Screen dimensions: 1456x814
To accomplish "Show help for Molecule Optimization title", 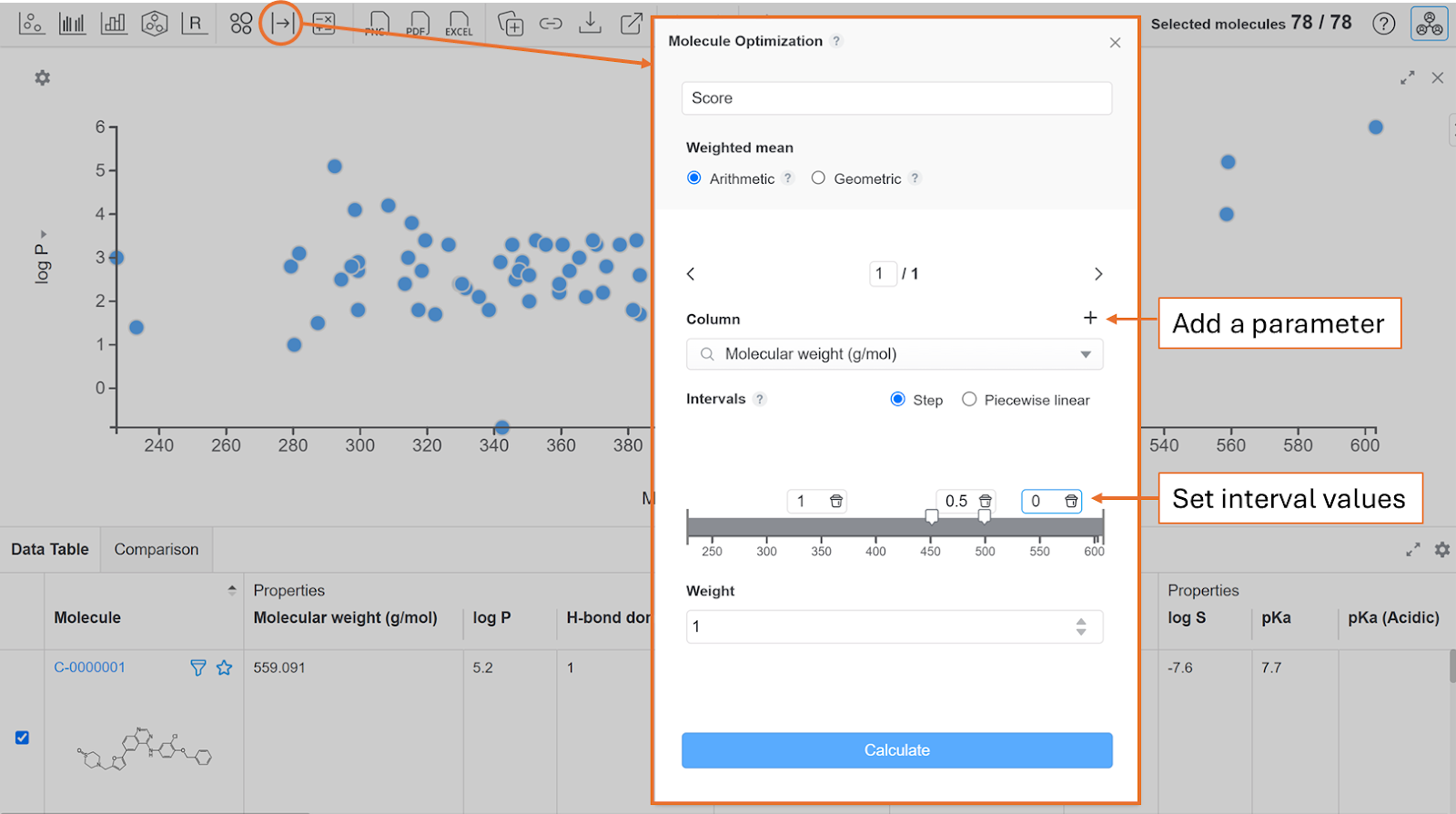I will pos(836,41).
